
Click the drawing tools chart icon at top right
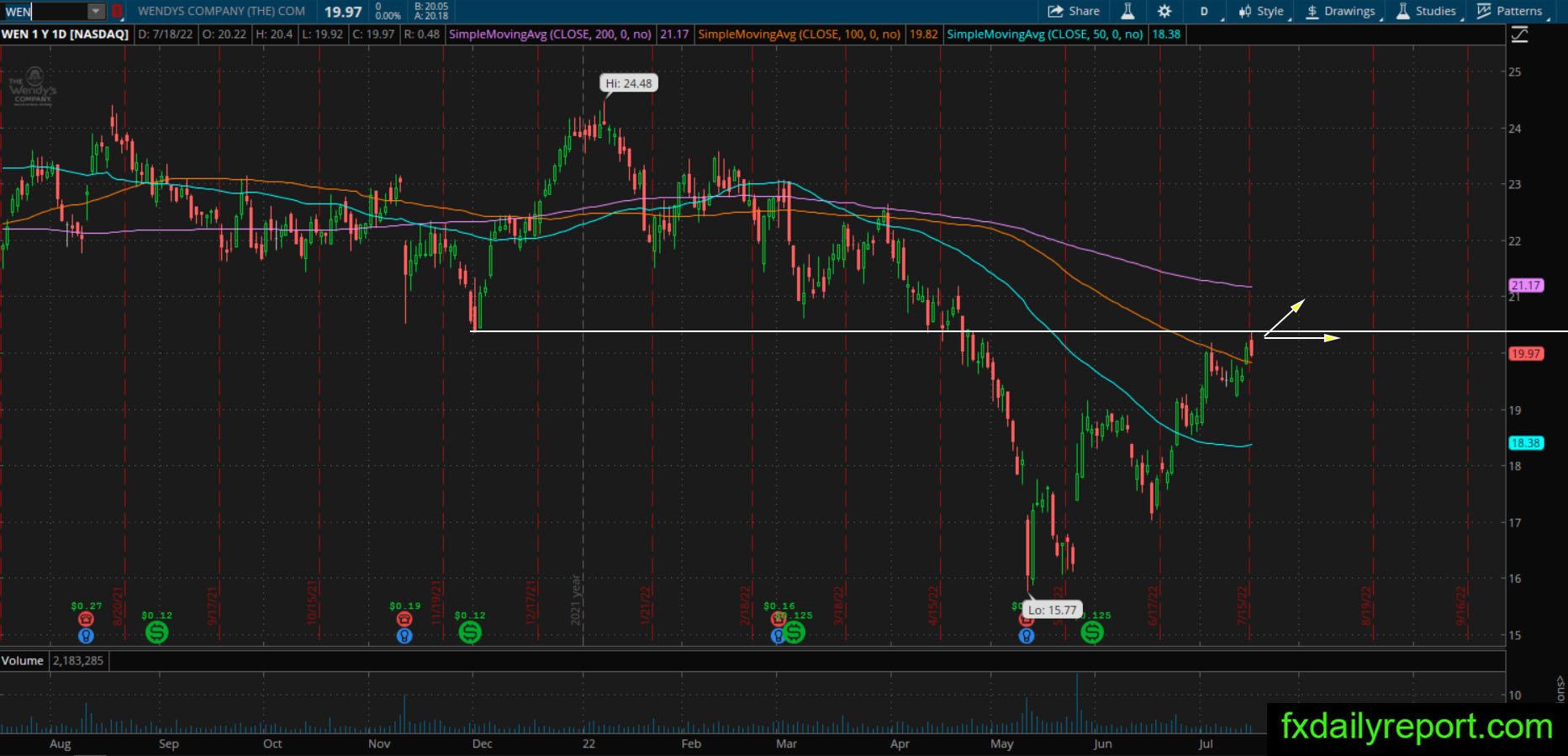coord(1519,34)
